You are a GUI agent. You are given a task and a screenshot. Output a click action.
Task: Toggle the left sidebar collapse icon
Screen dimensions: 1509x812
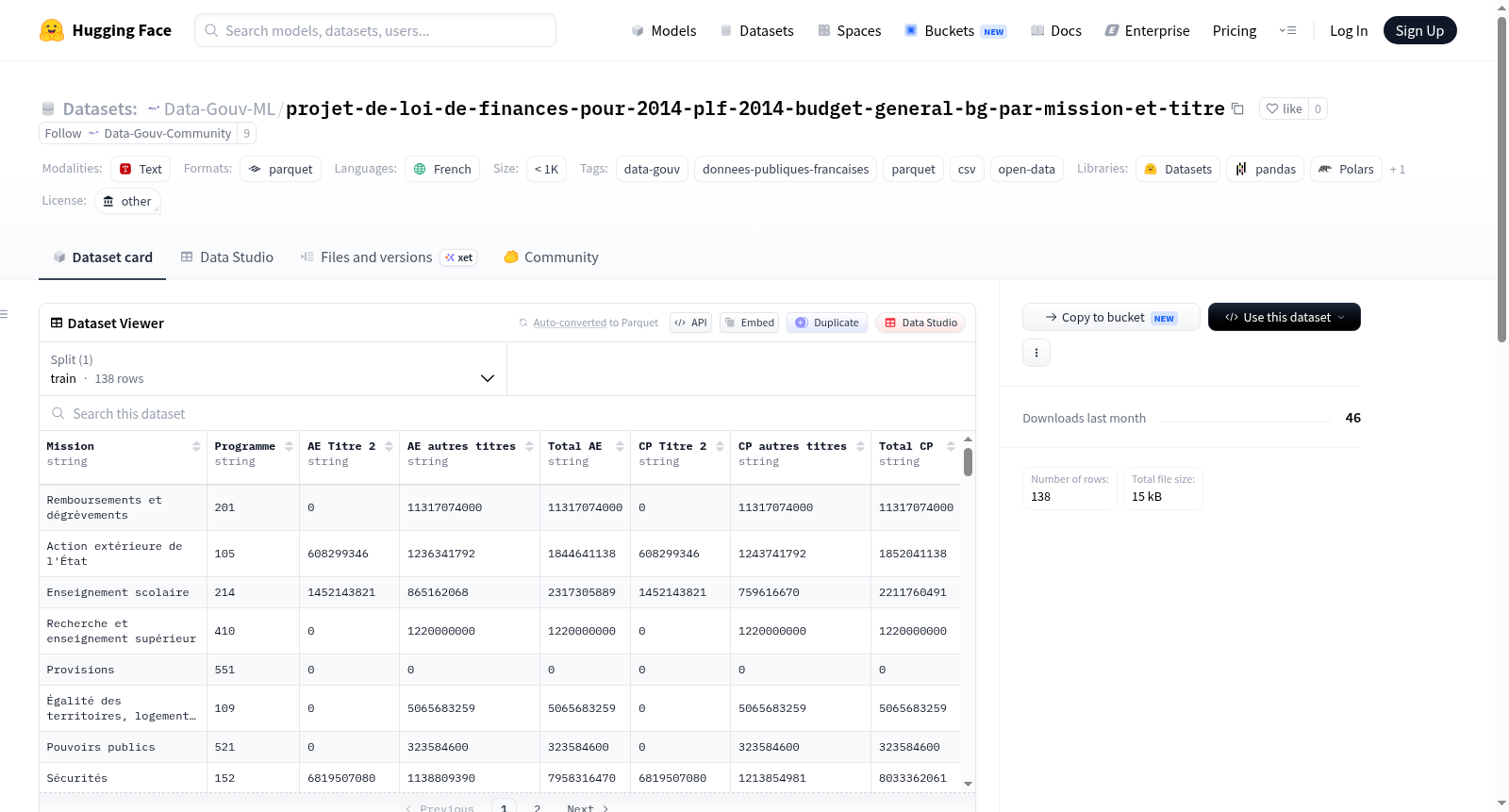4,314
